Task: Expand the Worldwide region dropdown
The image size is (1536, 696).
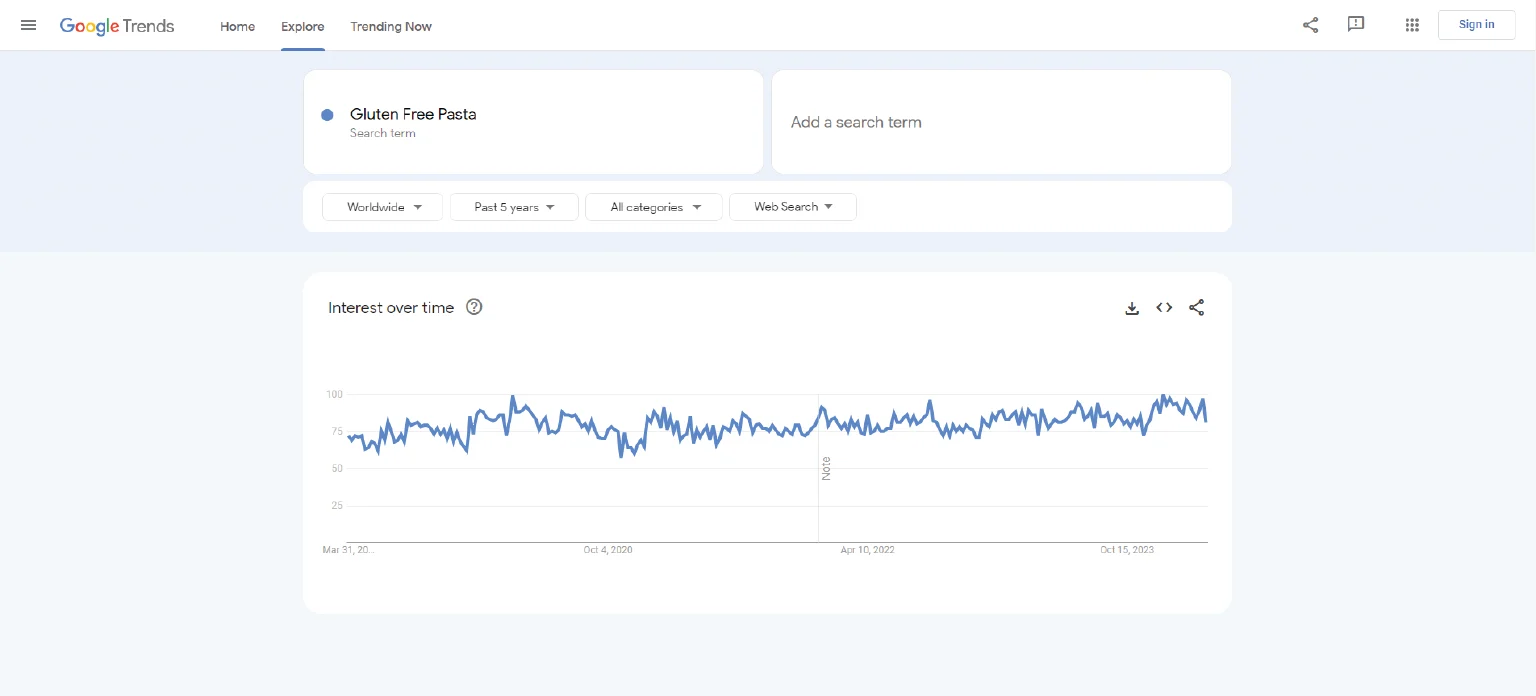Action: (382, 207)
